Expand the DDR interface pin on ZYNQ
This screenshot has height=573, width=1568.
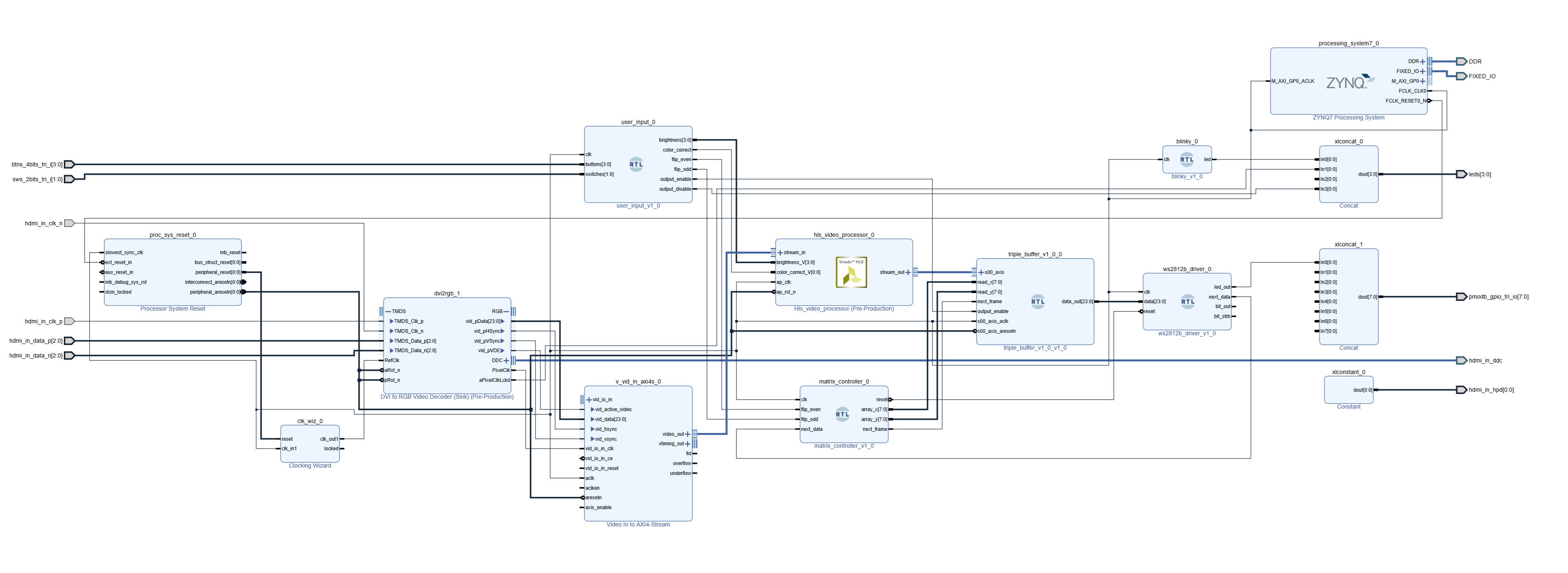1423,61
